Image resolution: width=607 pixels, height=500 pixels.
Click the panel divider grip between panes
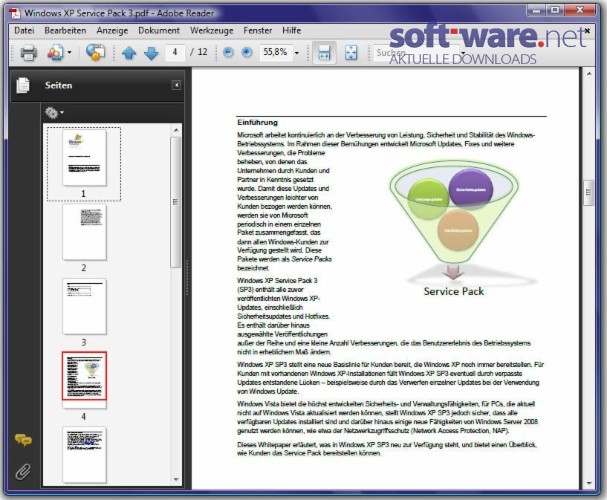tap(188, 278)
